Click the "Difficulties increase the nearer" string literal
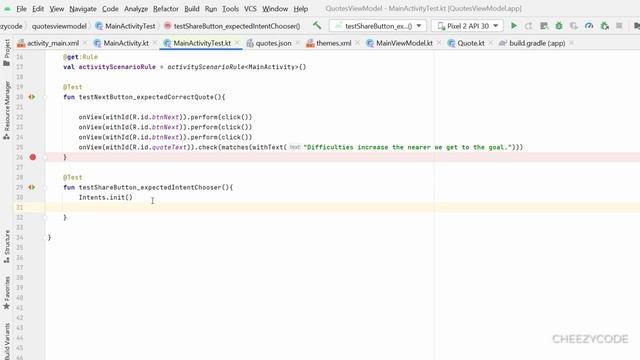Viewport: 640px width, 360px height. [407, 147]
